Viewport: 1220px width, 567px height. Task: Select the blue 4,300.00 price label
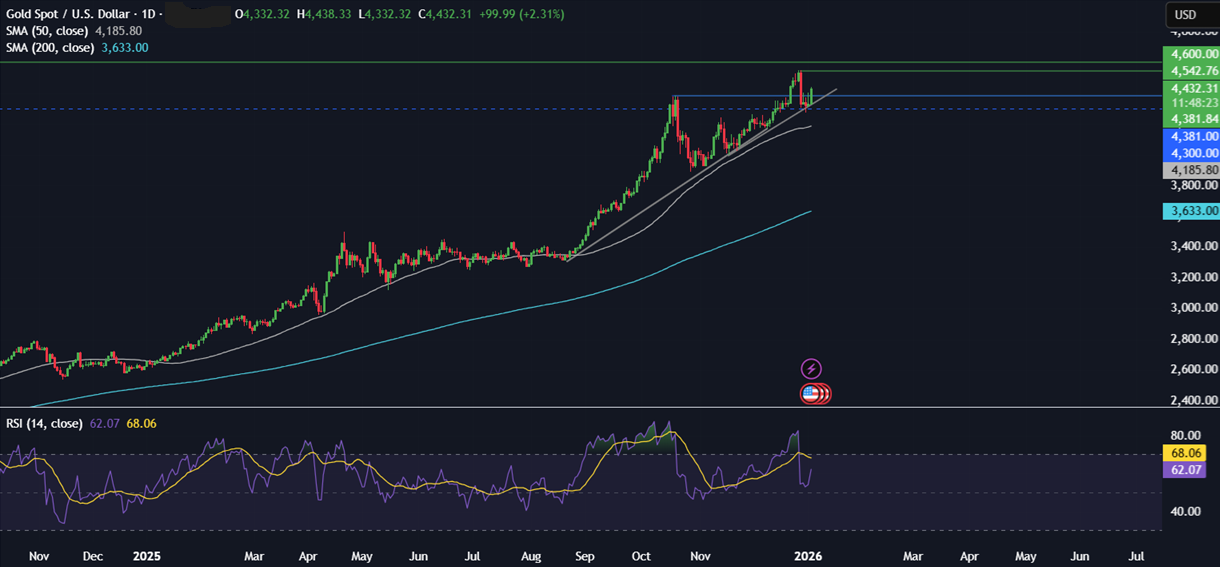(1190, 153)
